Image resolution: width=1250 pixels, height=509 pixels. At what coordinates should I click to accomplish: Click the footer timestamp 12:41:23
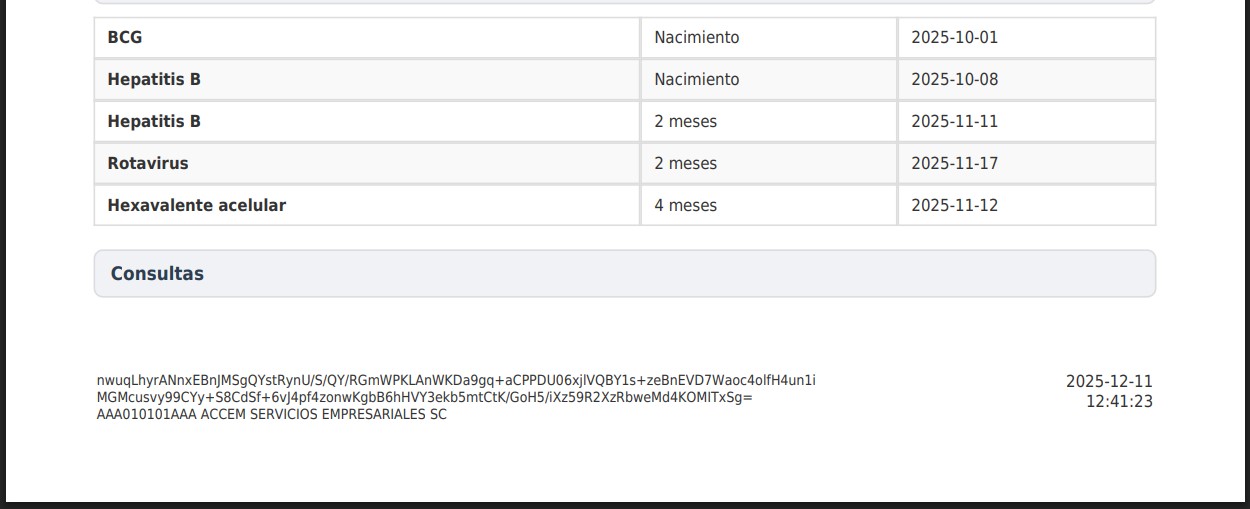pos(1119,402)
